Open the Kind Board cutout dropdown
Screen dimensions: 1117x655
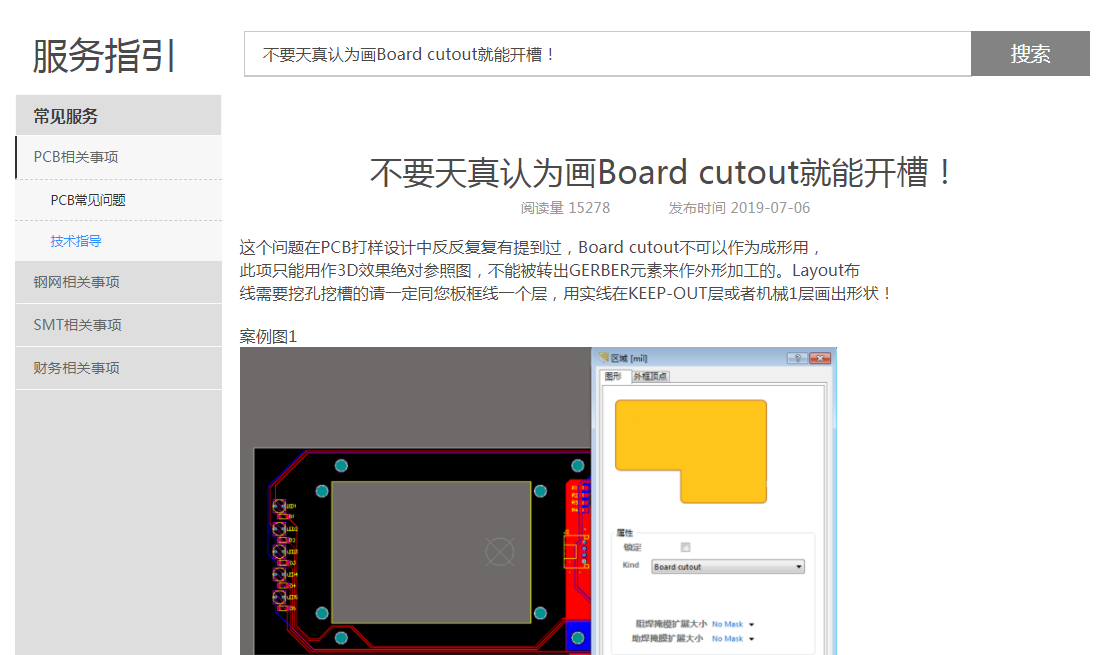(728, 567)
